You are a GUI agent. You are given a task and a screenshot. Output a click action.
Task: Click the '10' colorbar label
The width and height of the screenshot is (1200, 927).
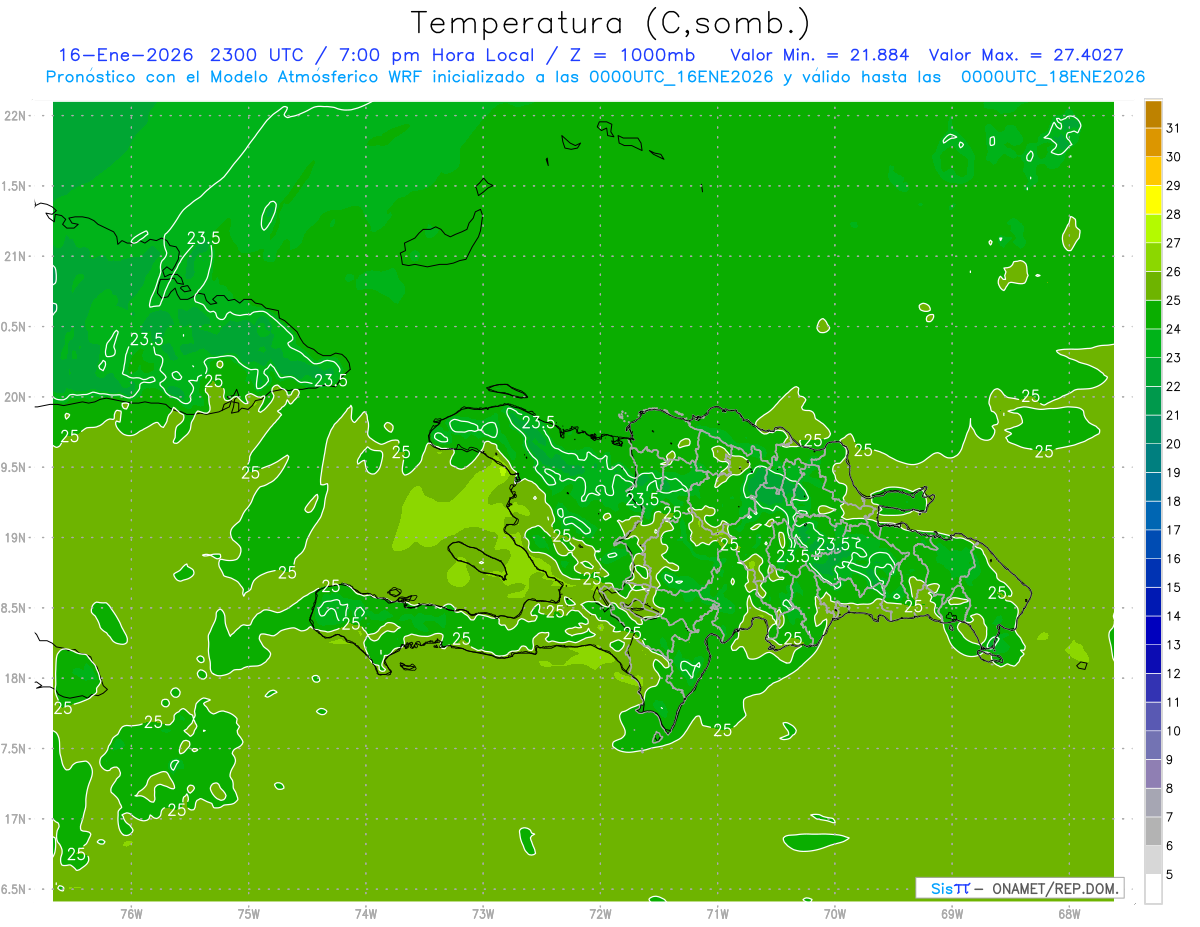pyautogui.click(x=1174, y=731)
